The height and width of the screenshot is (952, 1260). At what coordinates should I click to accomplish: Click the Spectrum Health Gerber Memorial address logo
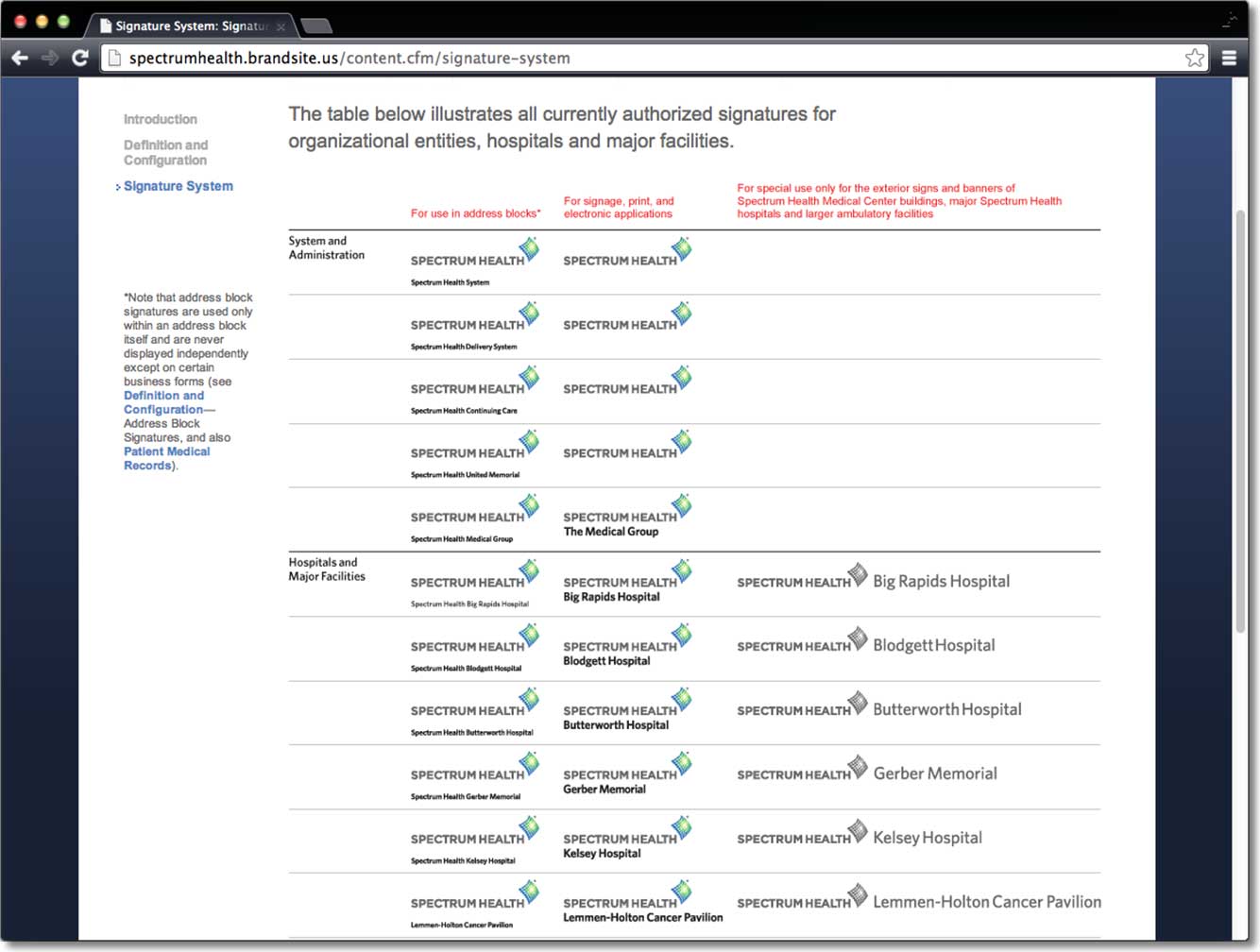(x=475, y=777)
